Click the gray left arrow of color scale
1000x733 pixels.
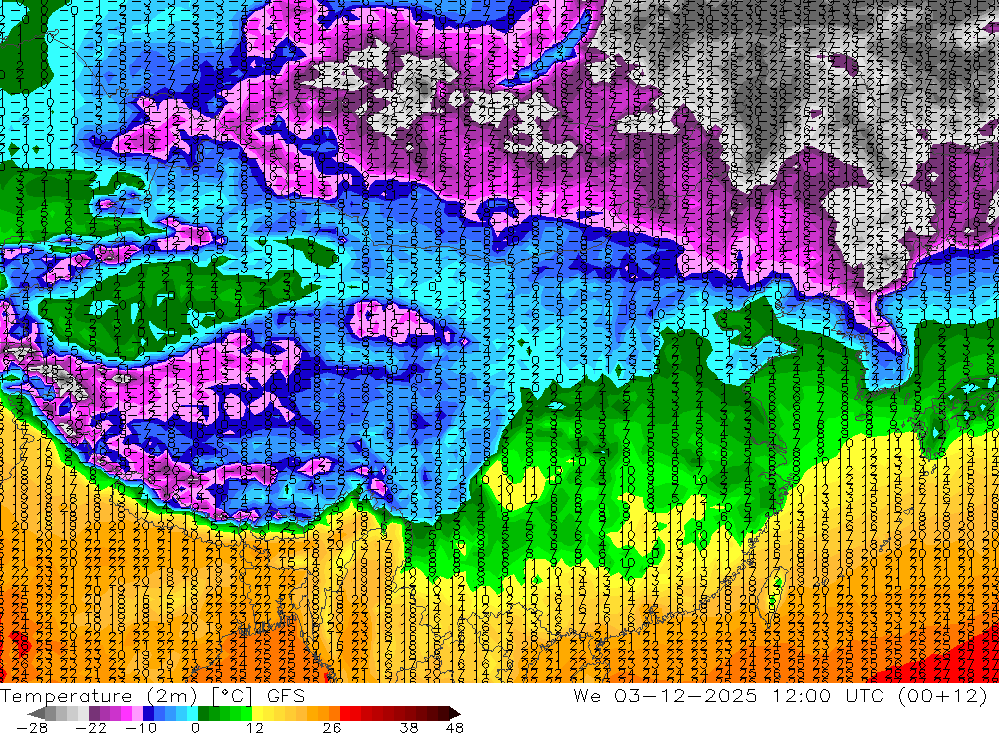click(36, 713)
